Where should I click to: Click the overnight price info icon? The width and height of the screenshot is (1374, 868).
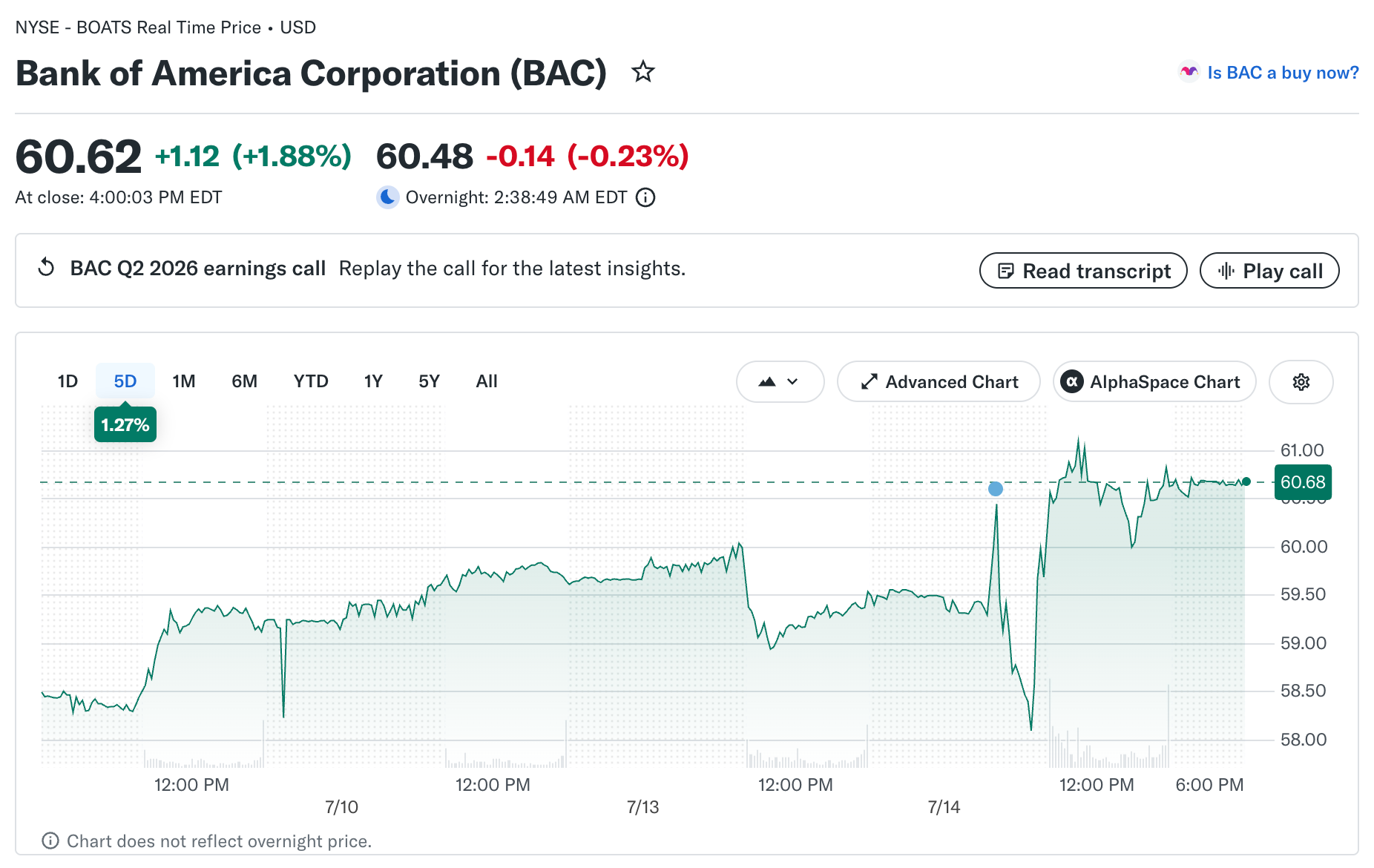click(x=645, y=197)
